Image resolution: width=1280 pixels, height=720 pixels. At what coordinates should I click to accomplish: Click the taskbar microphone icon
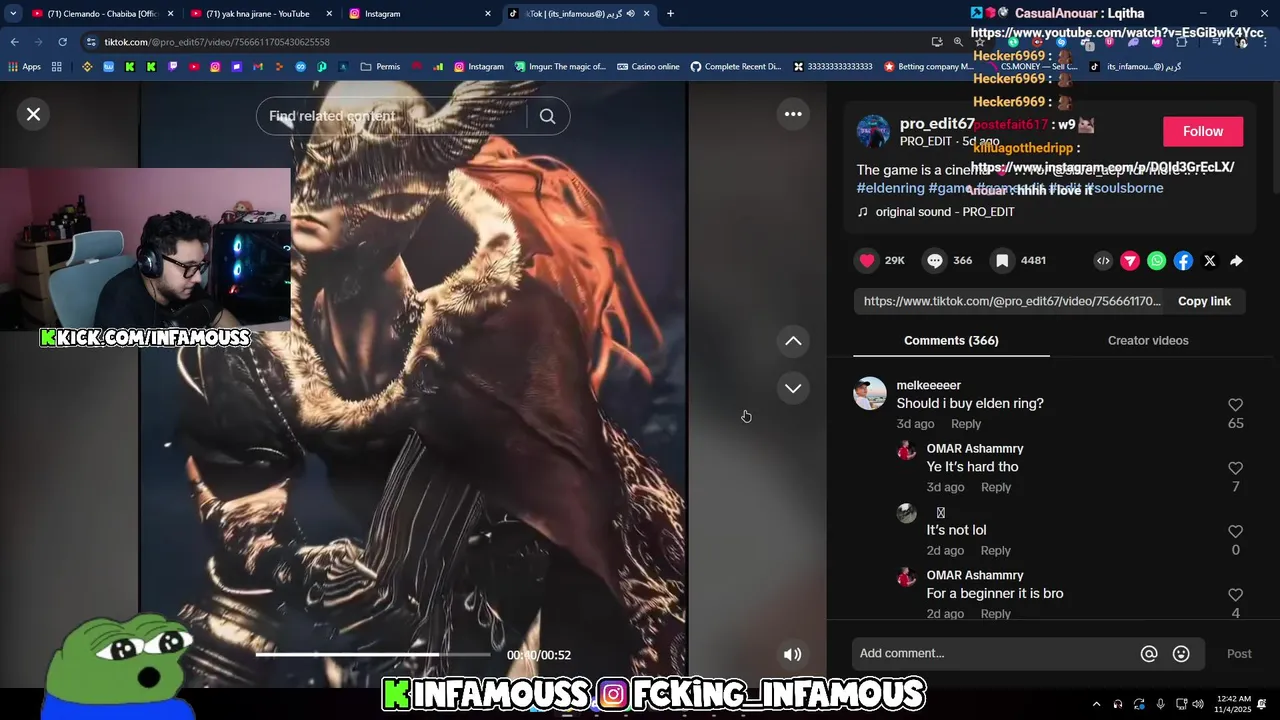(x=1160, y=704)
